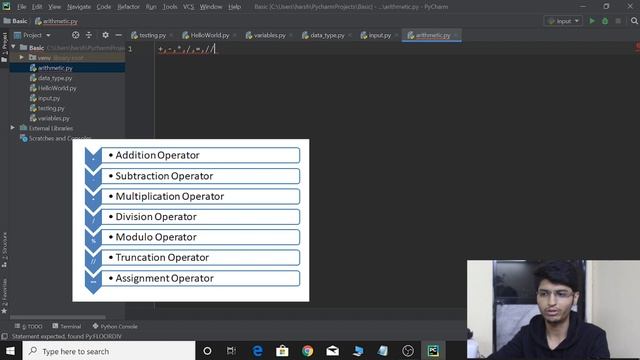Image resolution: width=640 pixels, height=360 pixels.
Task: Select testing.py in project tree
Action: click(x=47, y=108)
